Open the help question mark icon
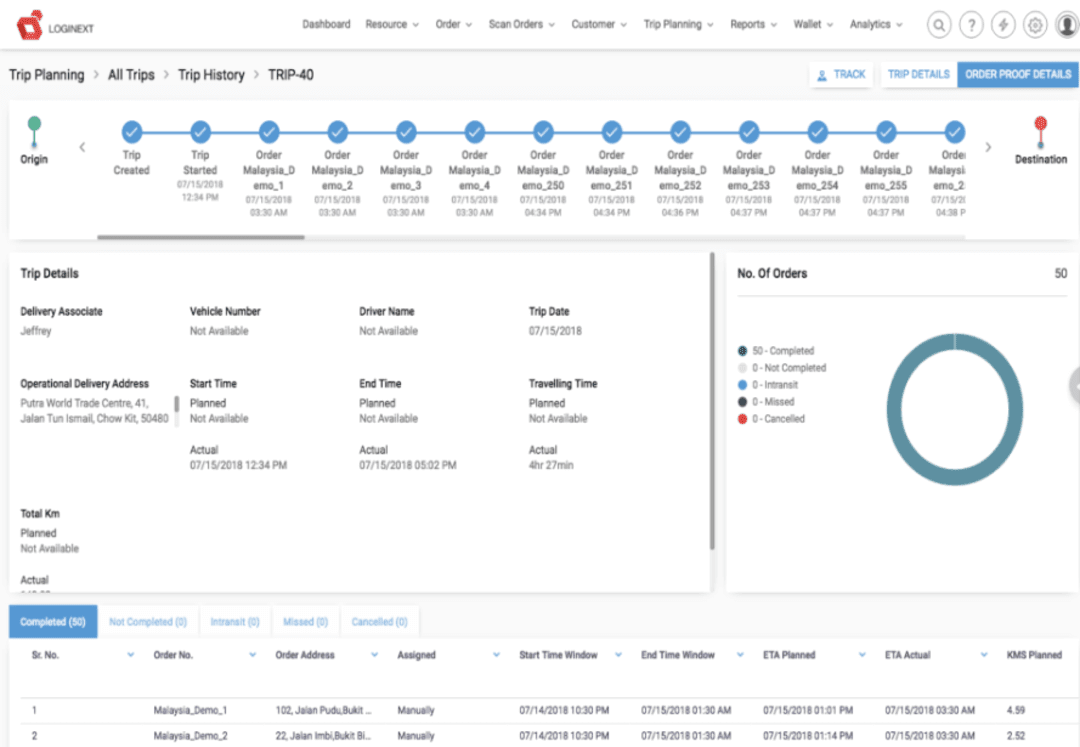Screen dimensions: 1080x747 click(x=971, y=24)
